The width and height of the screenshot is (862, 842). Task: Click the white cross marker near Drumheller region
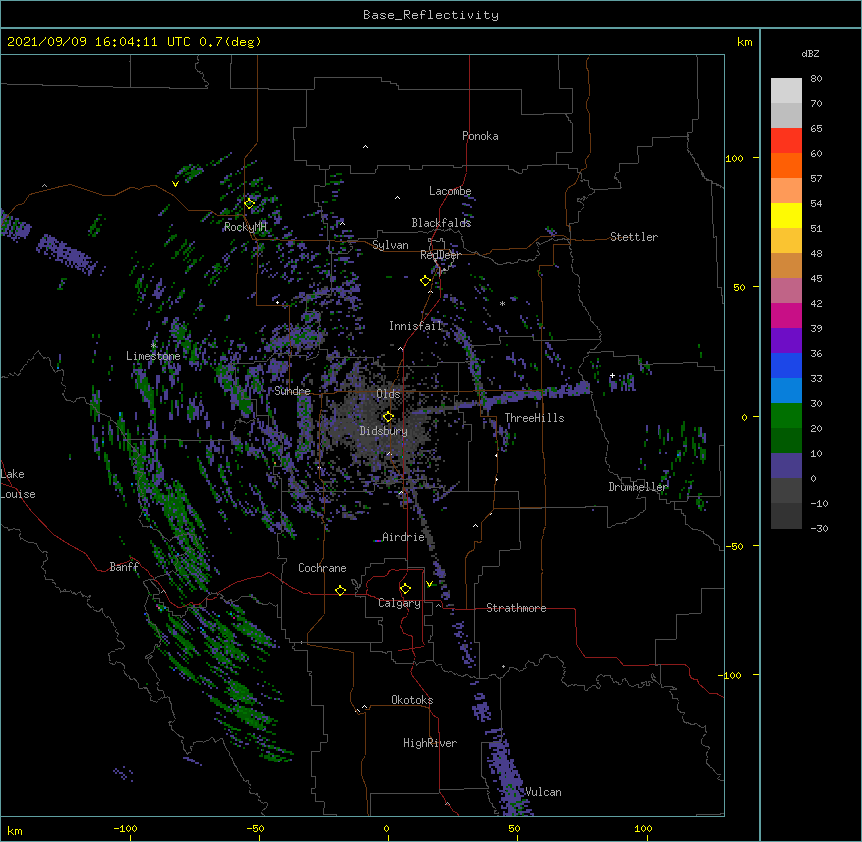tap(612, 375)
